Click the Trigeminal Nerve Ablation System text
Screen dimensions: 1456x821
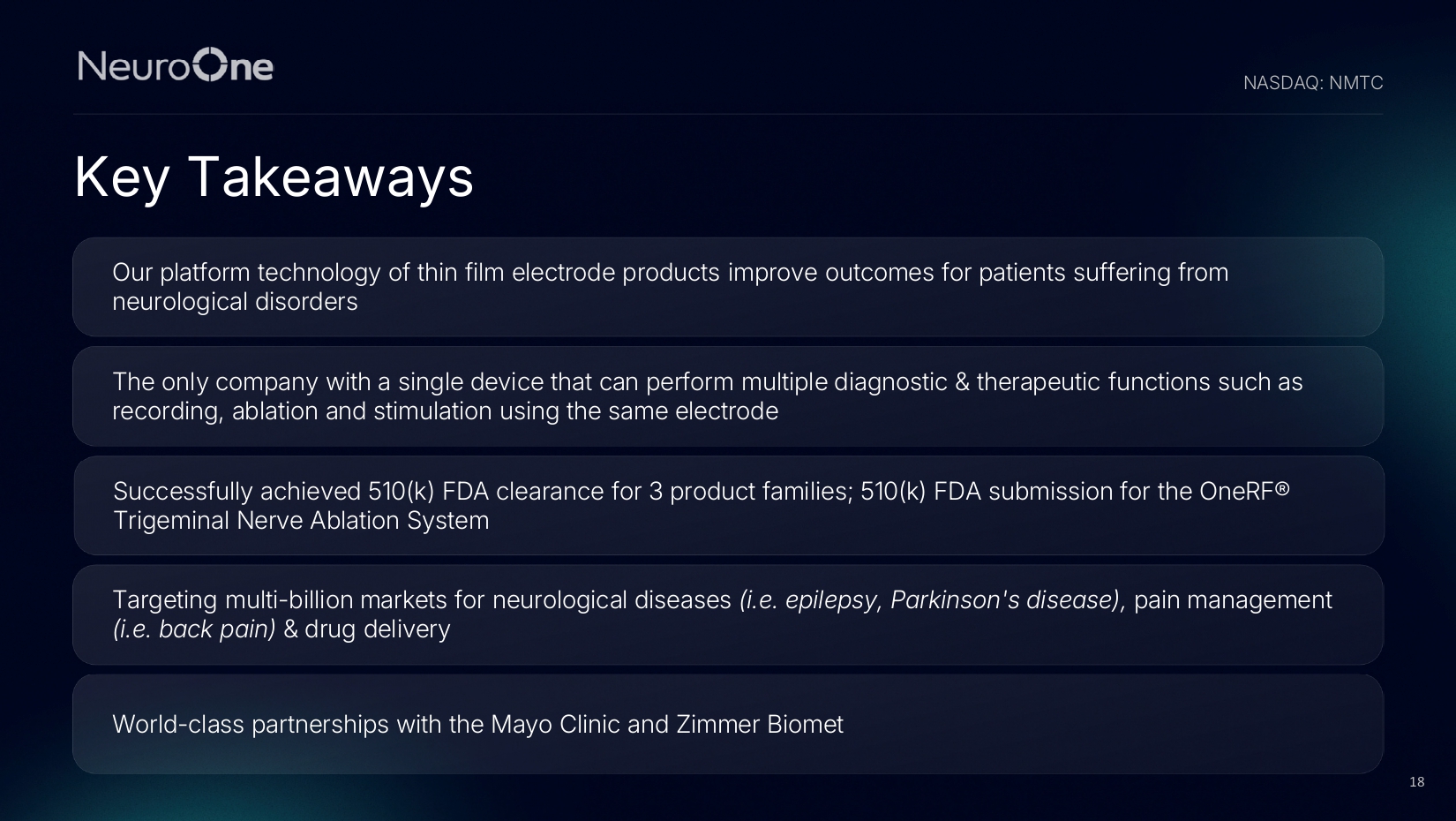coord(301,521)
